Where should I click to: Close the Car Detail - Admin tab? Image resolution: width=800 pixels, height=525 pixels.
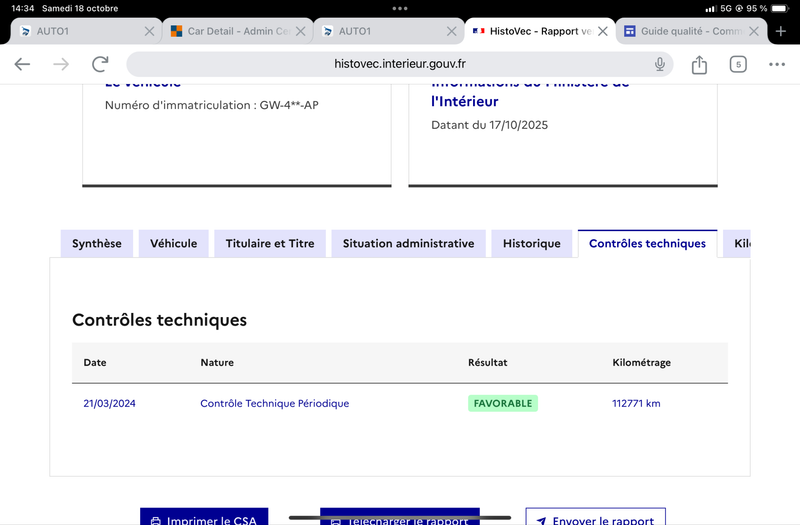[x=300, y=31]
